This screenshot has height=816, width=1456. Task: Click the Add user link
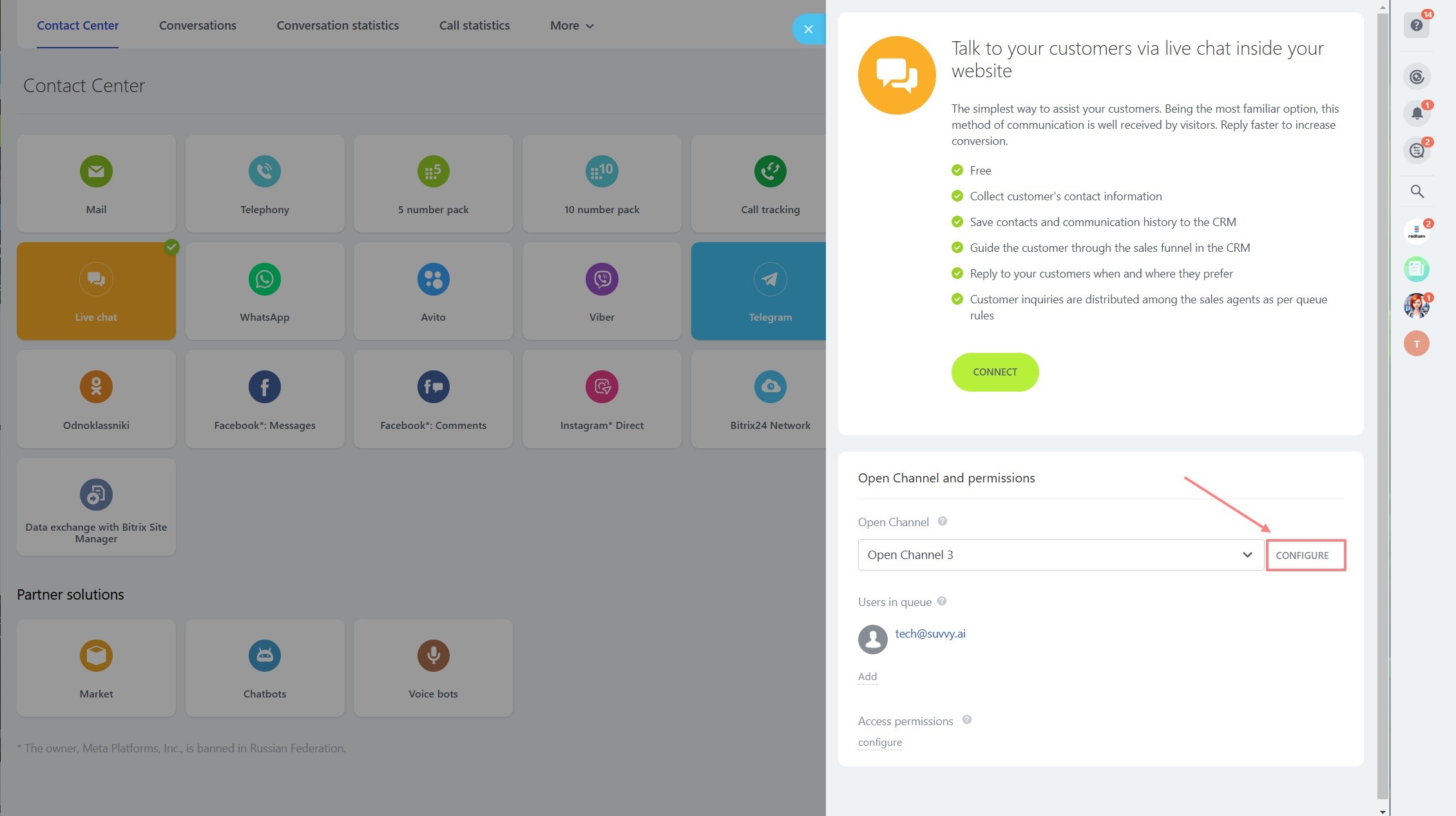coord(867,676)
